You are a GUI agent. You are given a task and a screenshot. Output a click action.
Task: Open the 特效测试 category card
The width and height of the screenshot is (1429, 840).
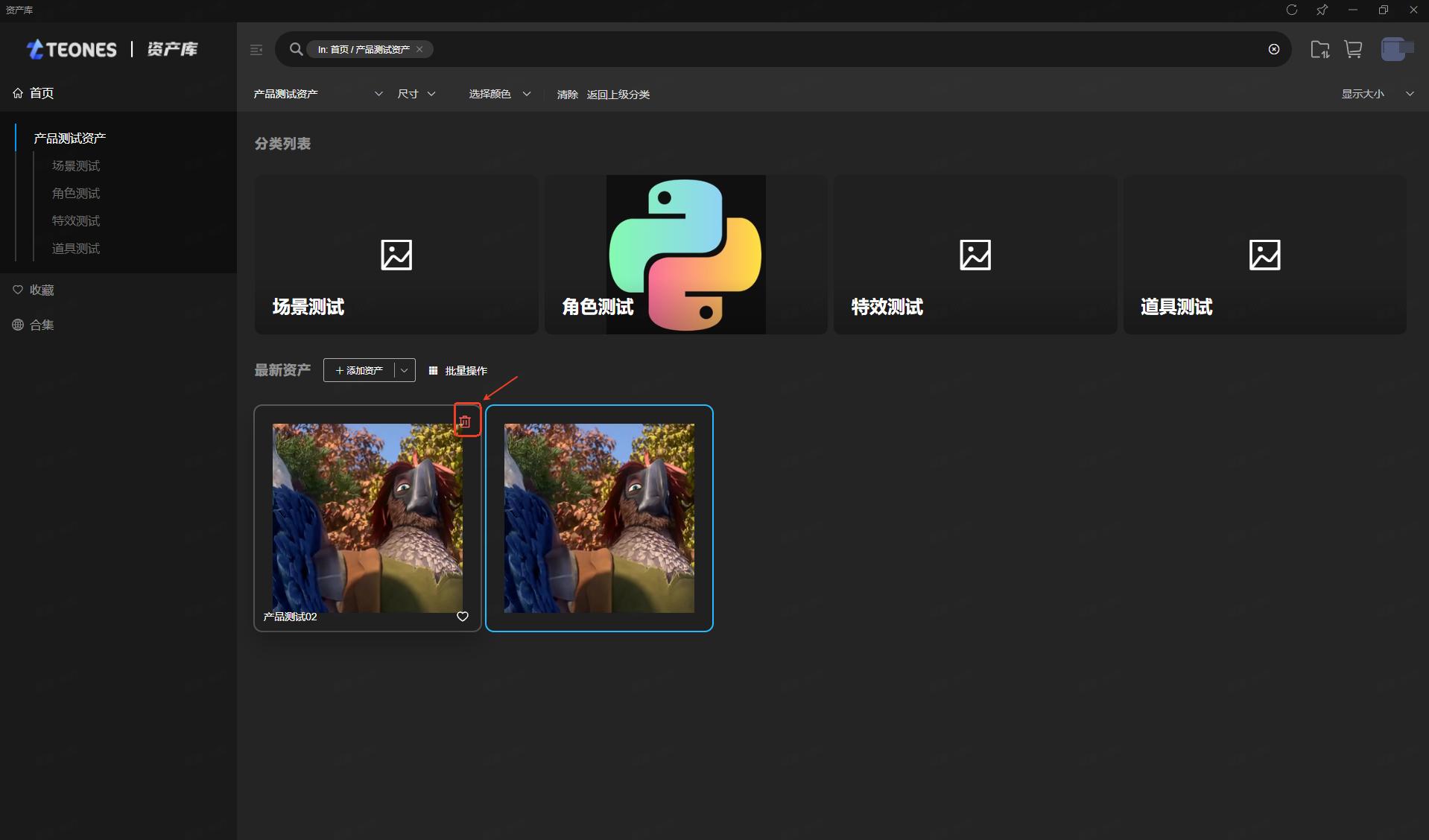[975, 255]
